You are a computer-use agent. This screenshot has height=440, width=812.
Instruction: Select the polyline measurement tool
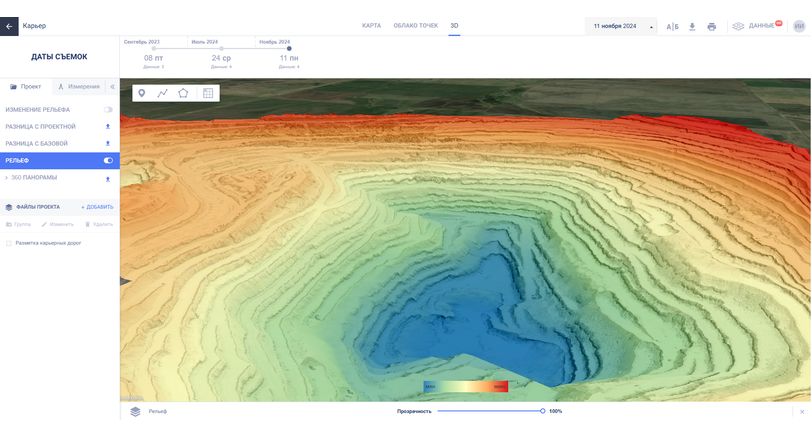tap(162, 93)
